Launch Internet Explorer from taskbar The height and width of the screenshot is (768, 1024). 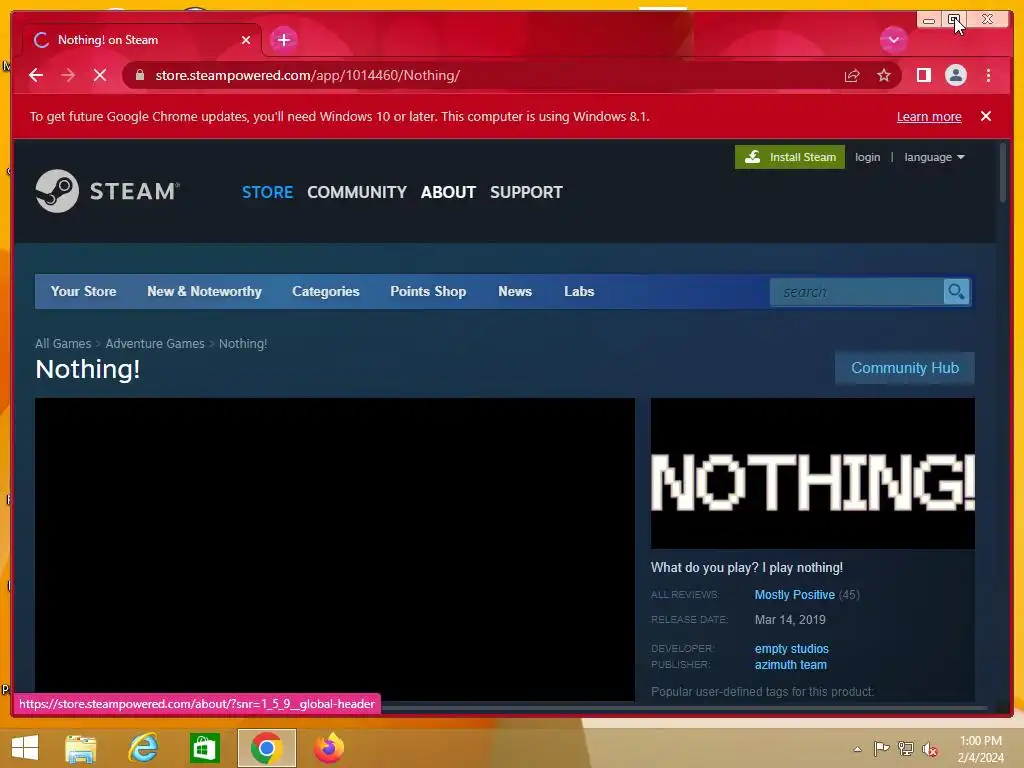(x=143, y=748)
